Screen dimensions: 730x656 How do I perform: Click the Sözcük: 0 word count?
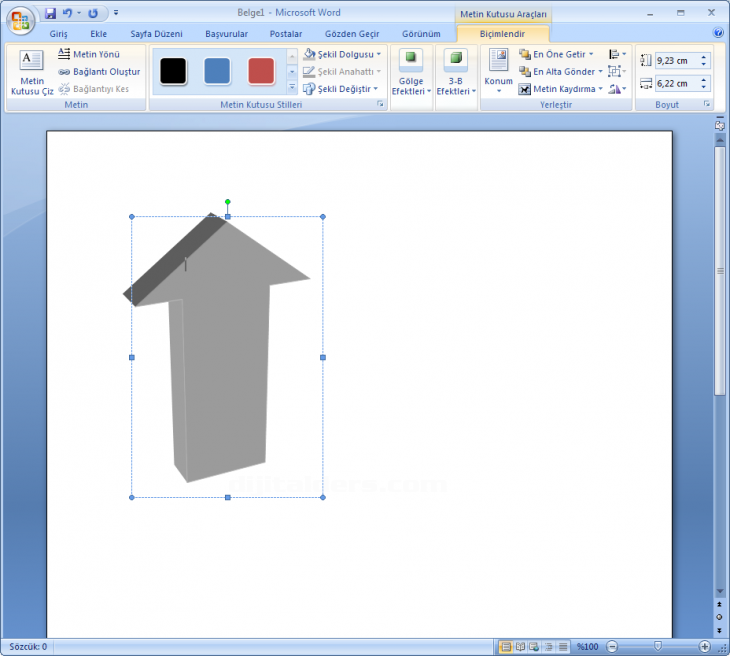(x=28, y=647)
